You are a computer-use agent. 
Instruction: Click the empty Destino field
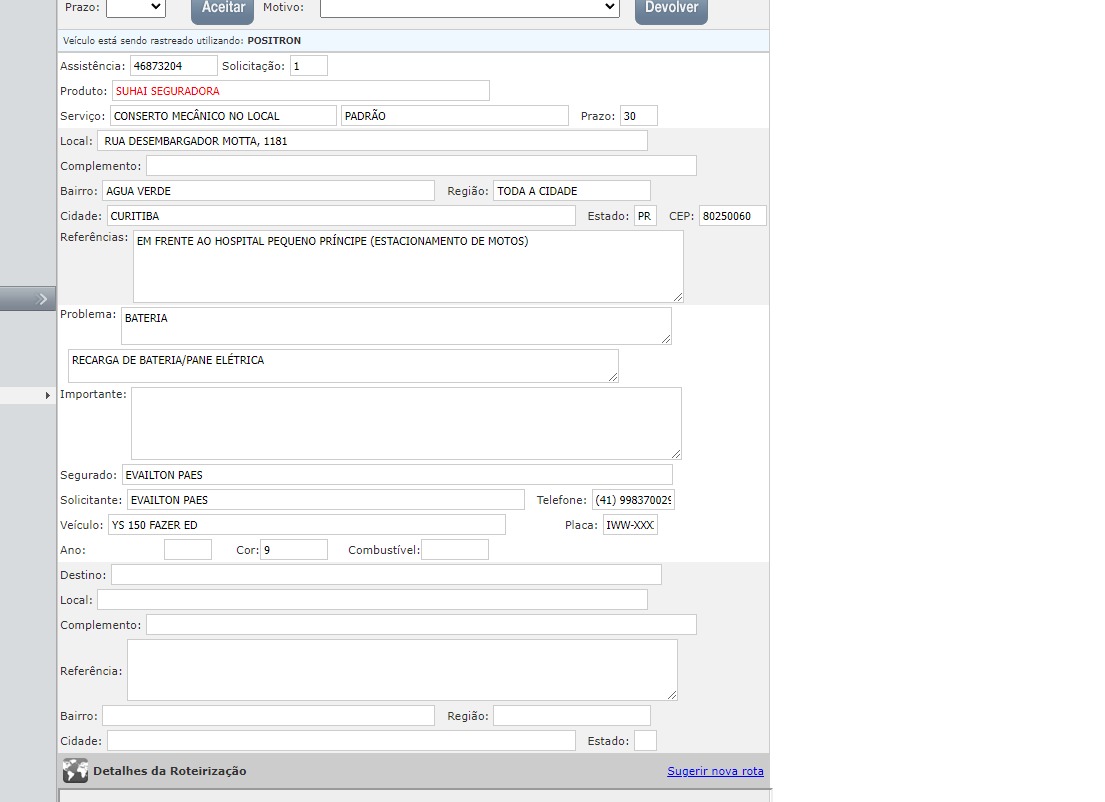pyautogui.click(x=386, y=574)
